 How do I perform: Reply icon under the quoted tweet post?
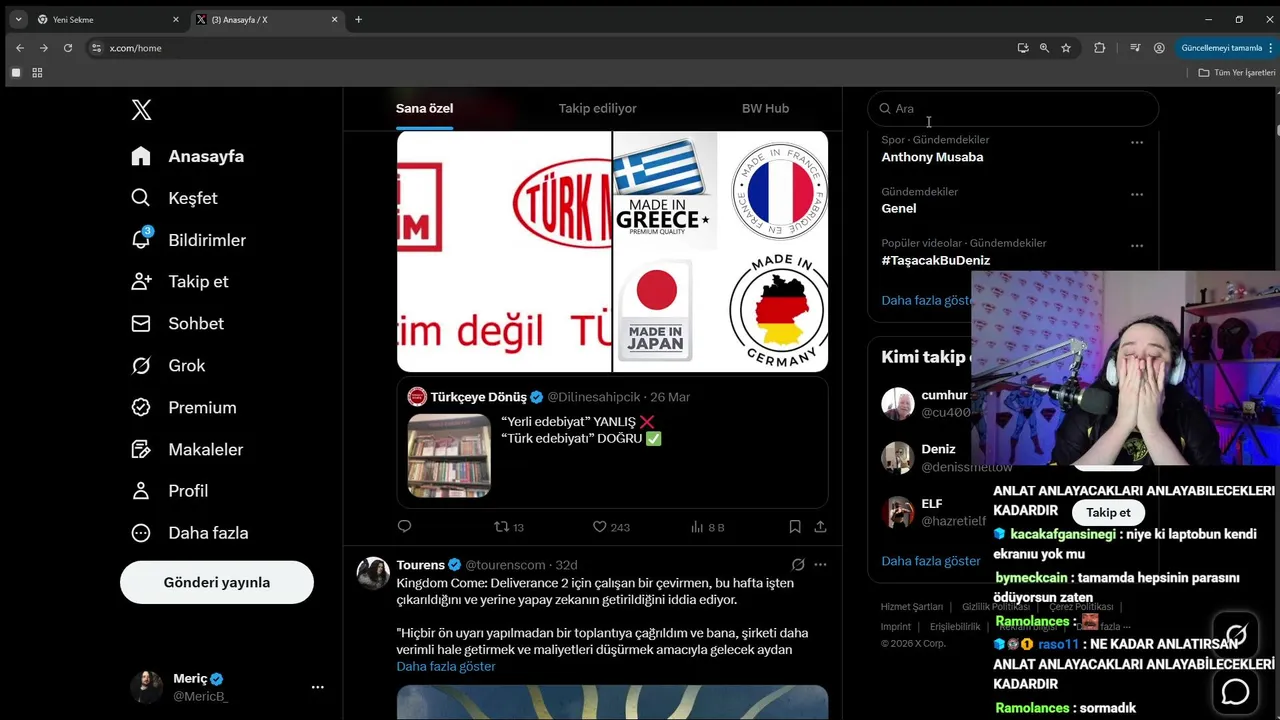coord(404,526)
